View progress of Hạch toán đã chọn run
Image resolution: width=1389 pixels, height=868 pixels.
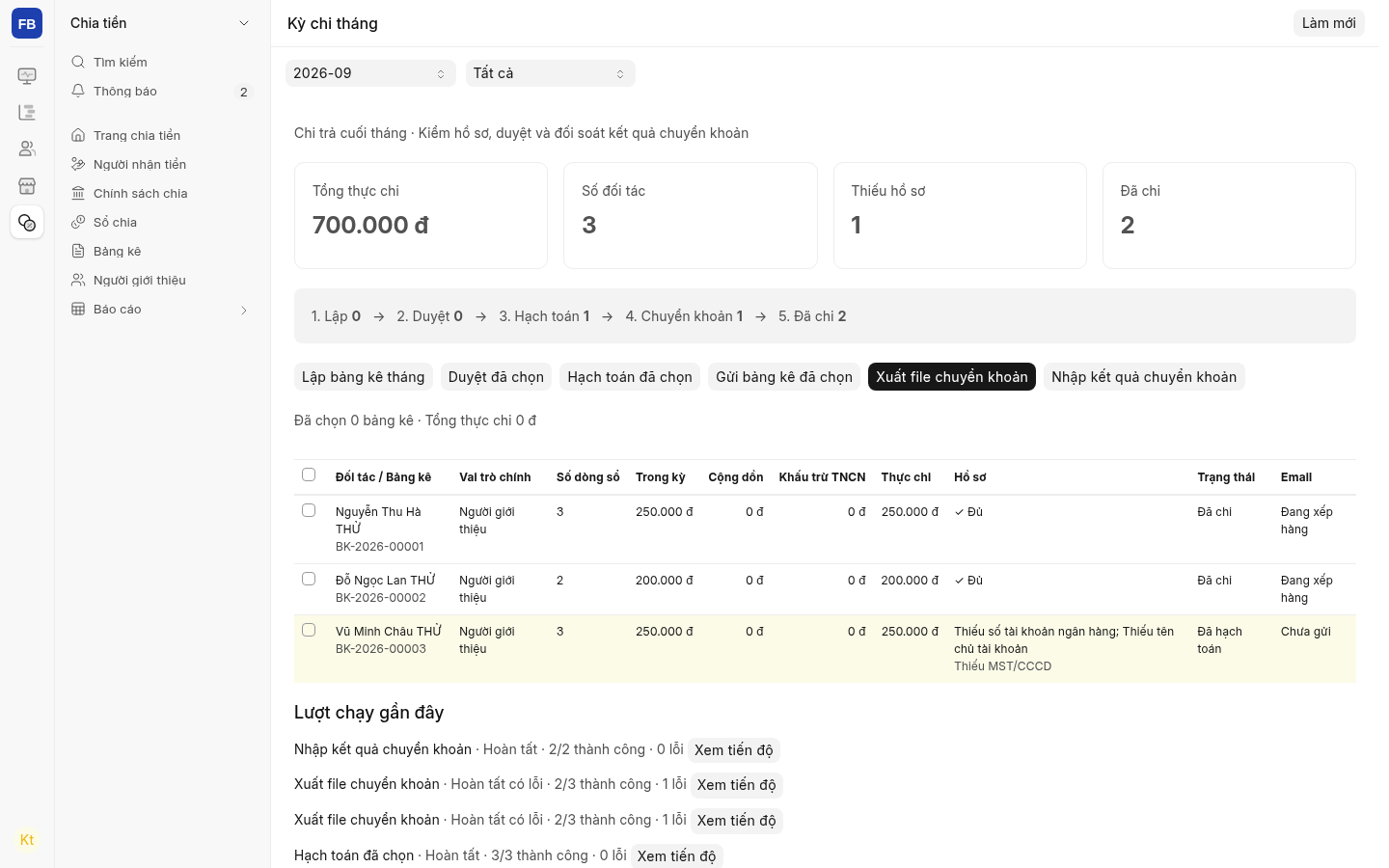pyautogui.click(x=677, y=856)
